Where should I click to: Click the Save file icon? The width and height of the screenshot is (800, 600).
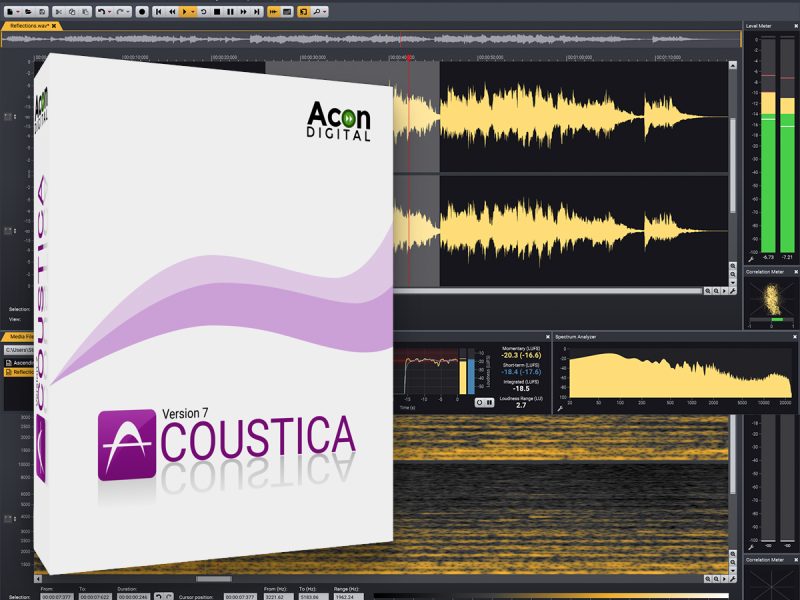point(42,11)
